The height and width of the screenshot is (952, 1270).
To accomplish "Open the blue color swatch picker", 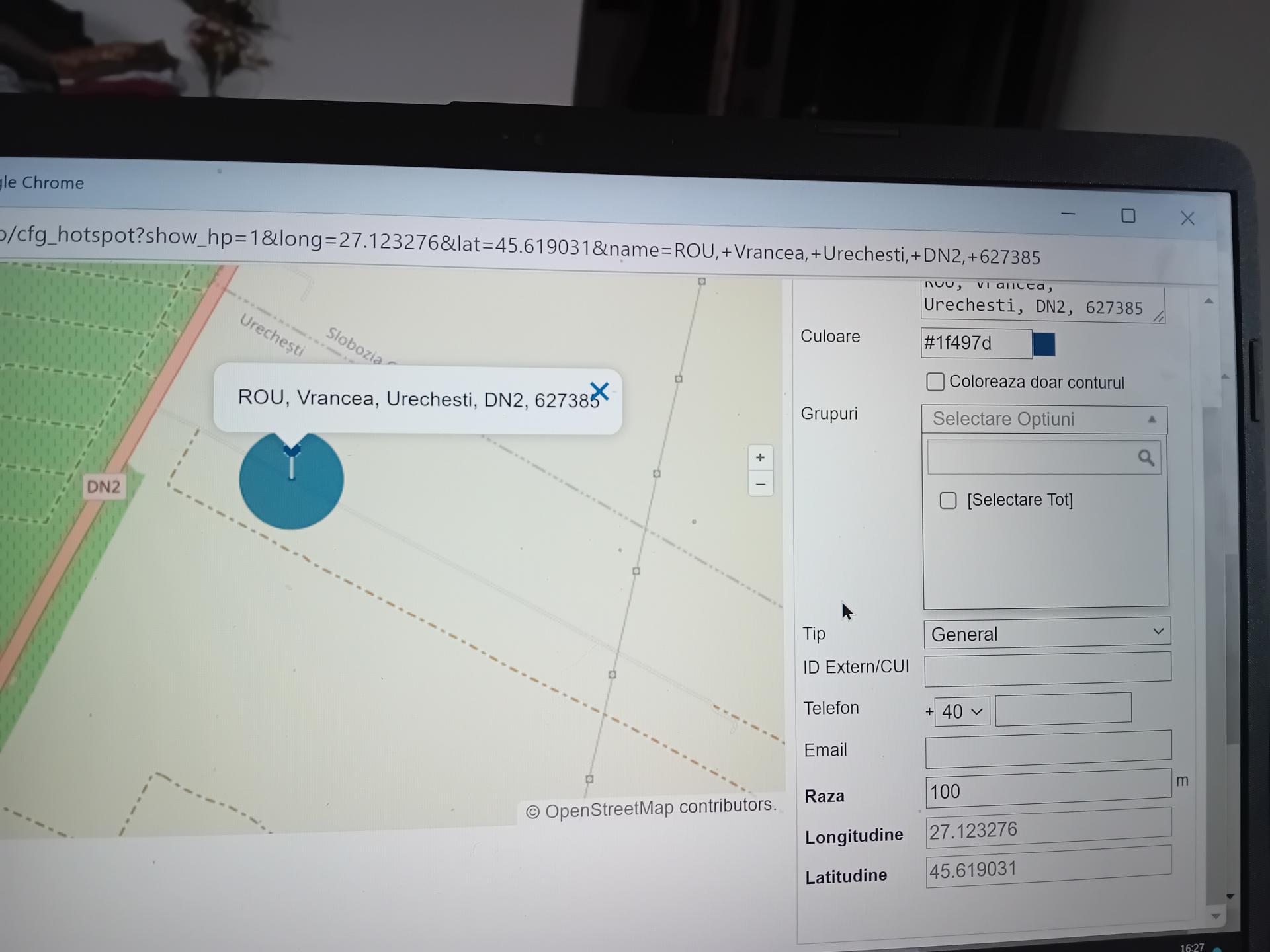I will point(1044,344).
